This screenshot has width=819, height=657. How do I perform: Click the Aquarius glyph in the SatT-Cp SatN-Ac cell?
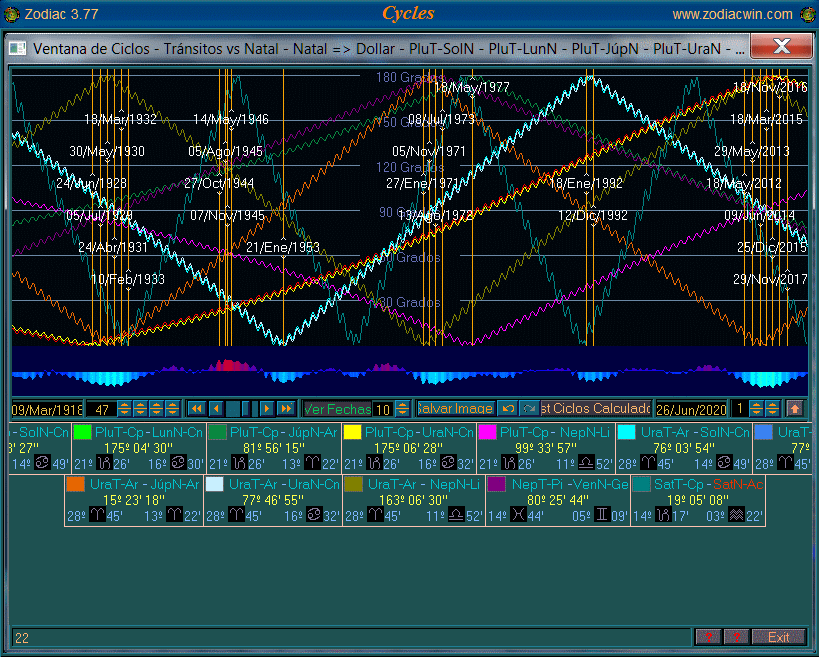(x=736, y=515)
